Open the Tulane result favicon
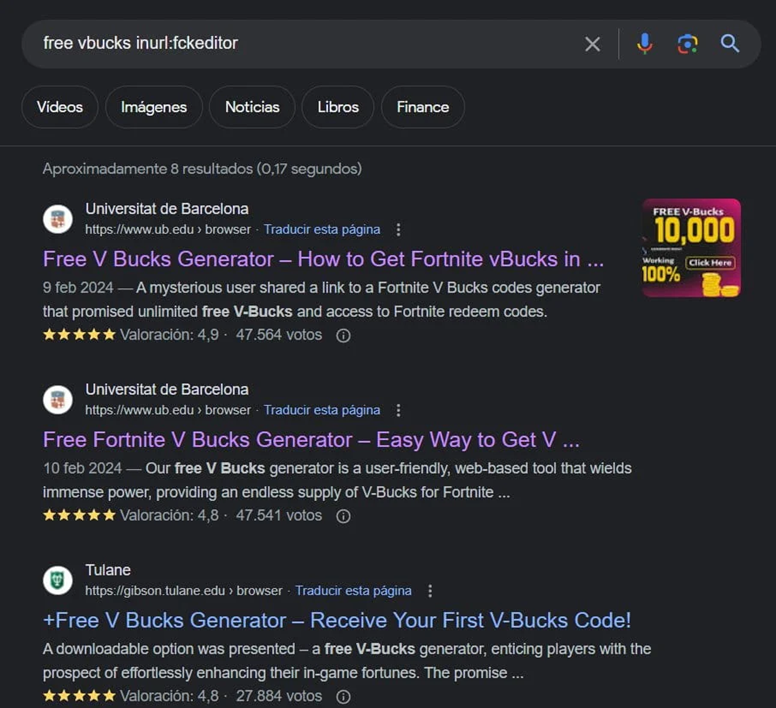Viewport: 776px width, 708px height. pos(58,580)
